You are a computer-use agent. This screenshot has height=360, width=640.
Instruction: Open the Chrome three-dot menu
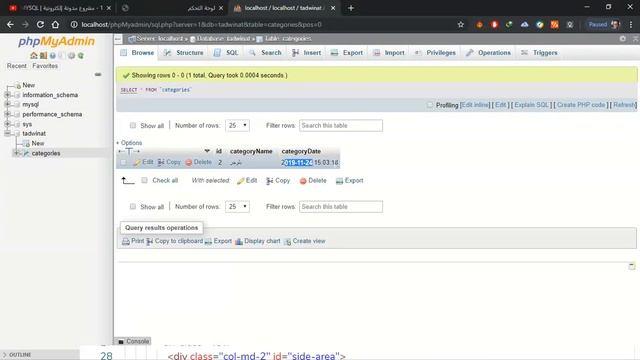click(631, 24)
